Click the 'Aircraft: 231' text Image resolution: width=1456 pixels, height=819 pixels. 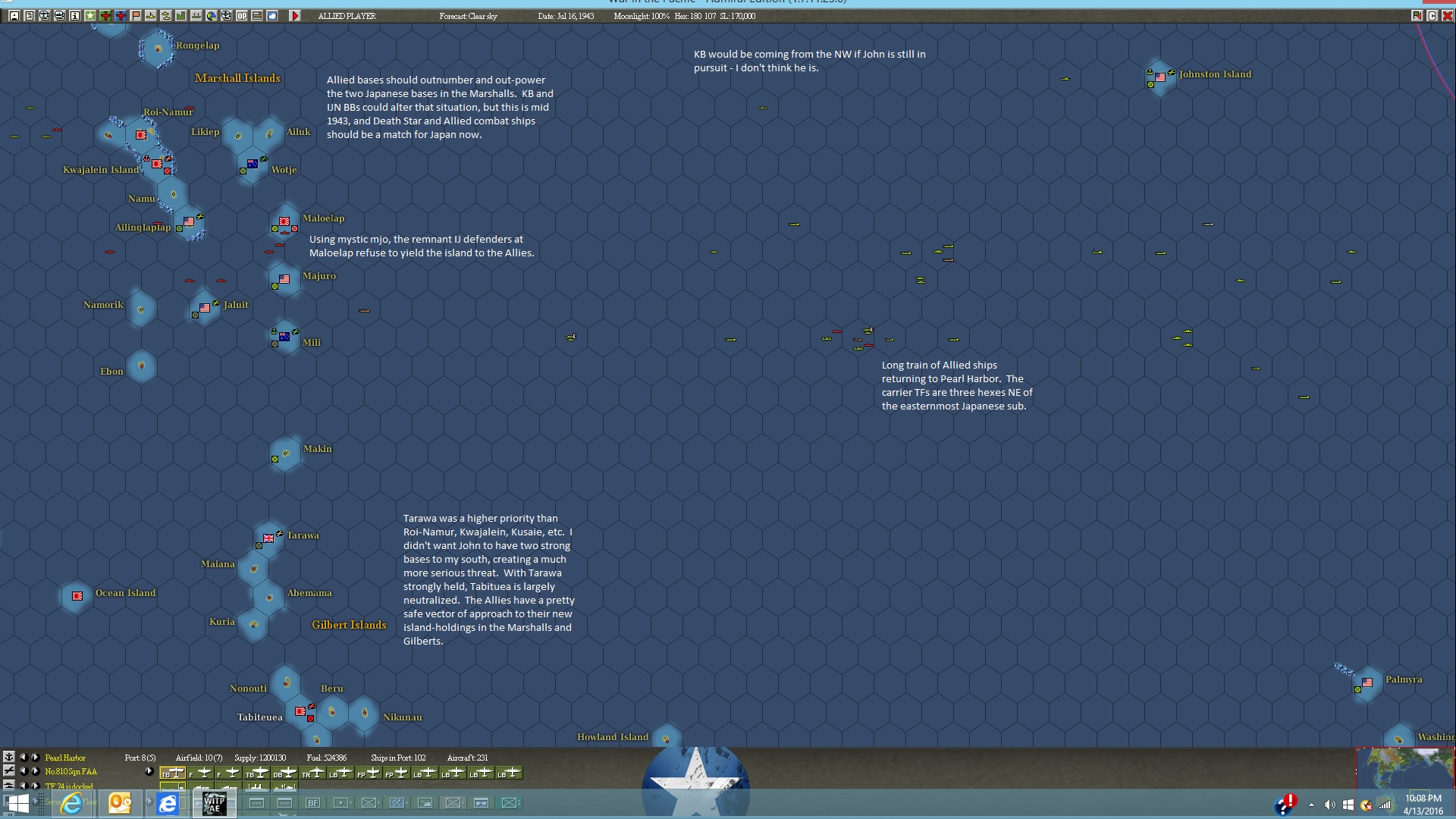pos(468,758)
